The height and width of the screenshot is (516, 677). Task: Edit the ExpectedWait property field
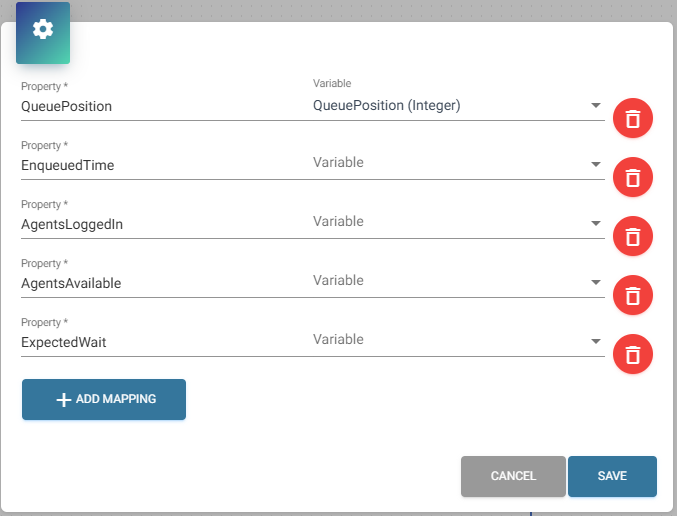click(x=160, y=342)
